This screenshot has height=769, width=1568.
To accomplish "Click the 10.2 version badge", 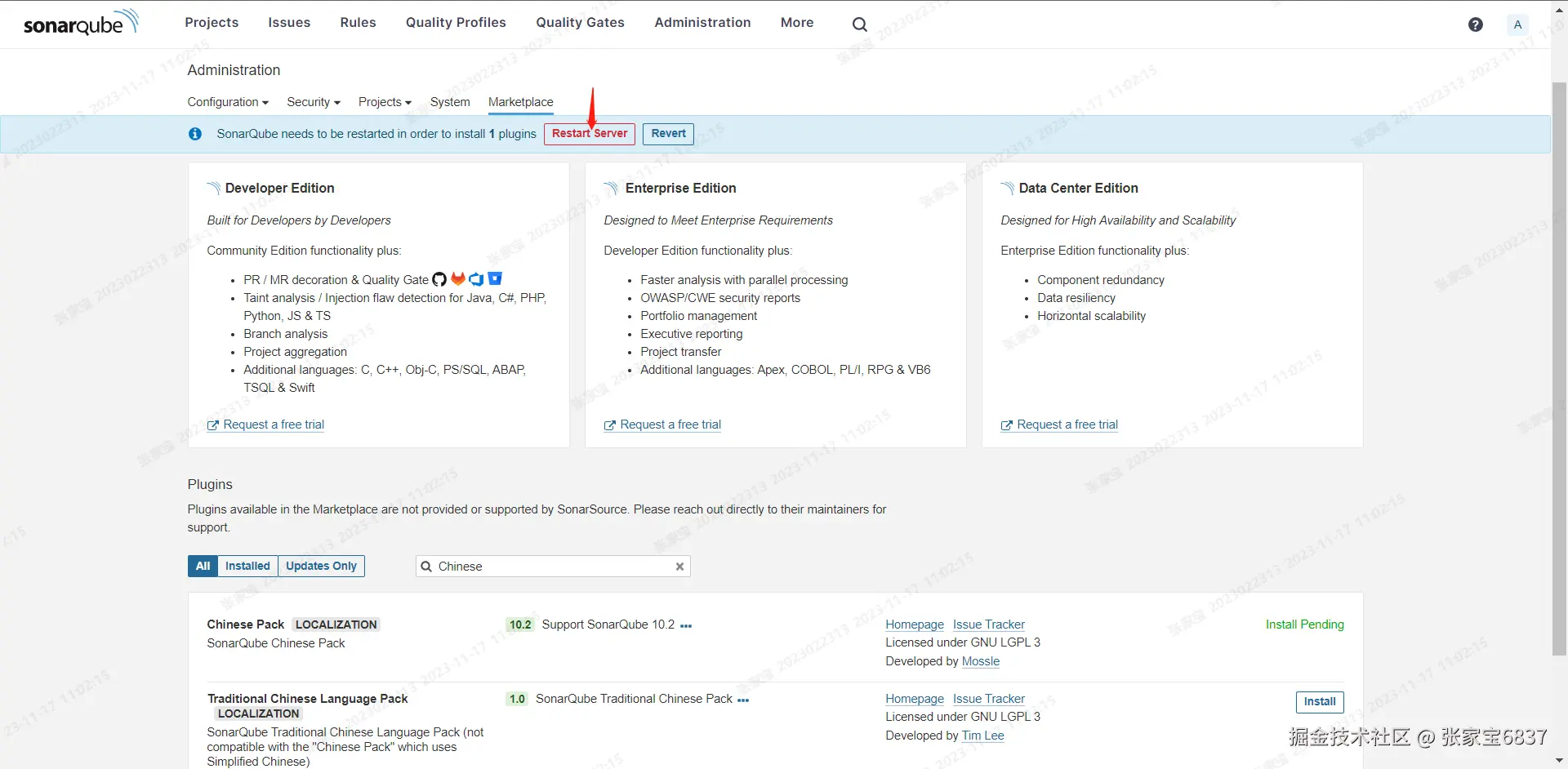I will pos(520,625).
